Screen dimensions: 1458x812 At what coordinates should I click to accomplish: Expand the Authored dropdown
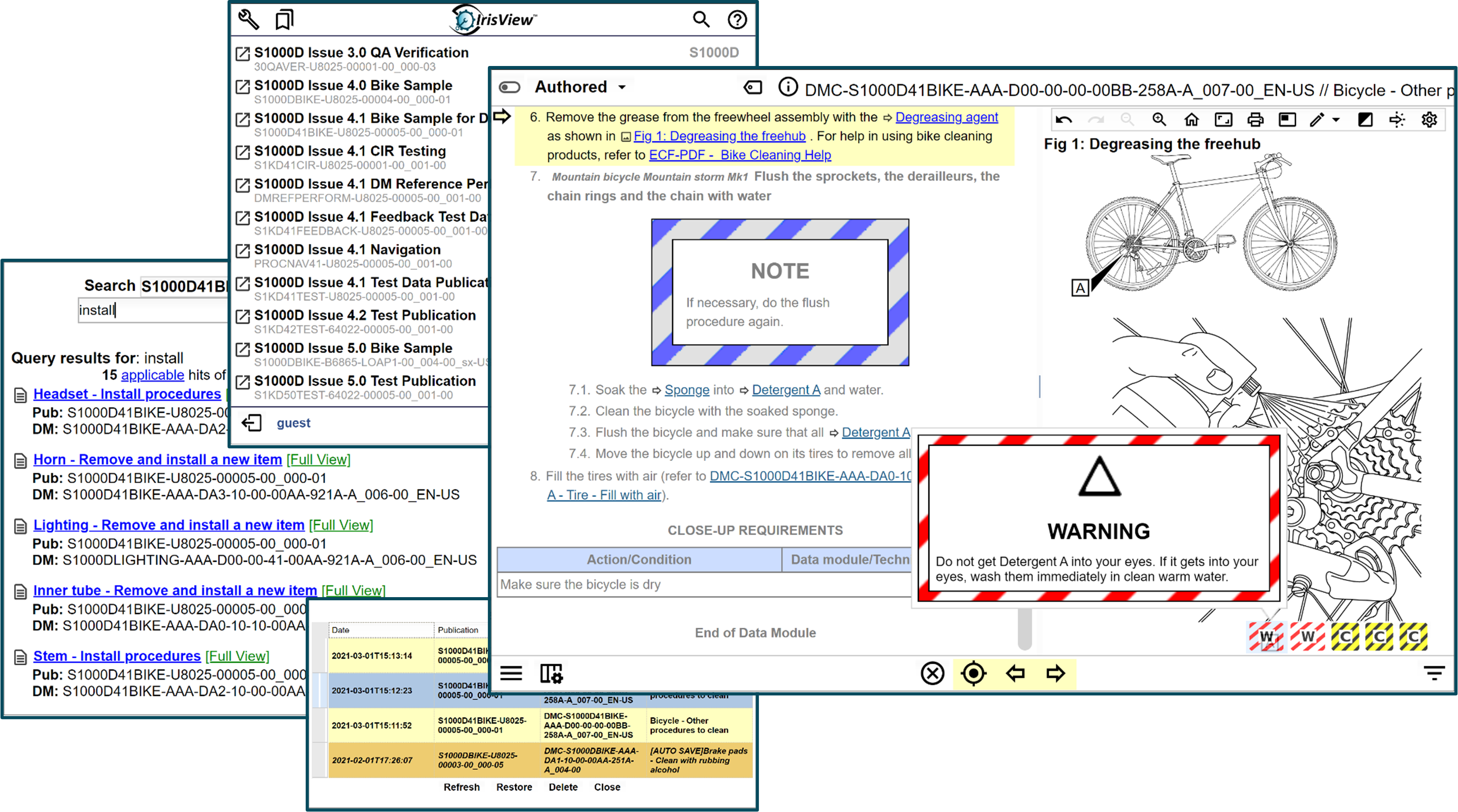pyautogui.click(x=580, y=87)
